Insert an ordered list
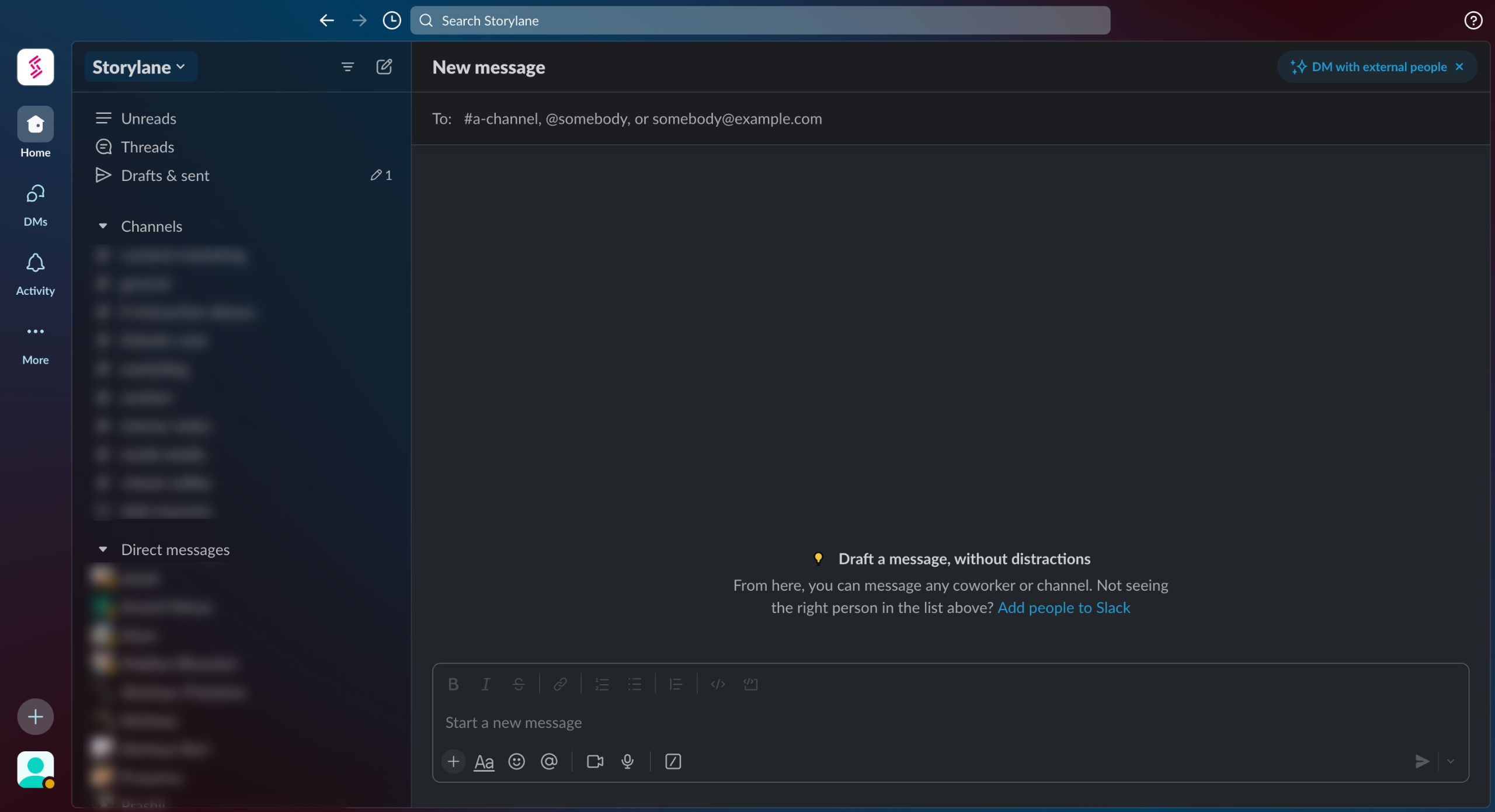This screenshot has height=812, width=1495. pos(602,684)
